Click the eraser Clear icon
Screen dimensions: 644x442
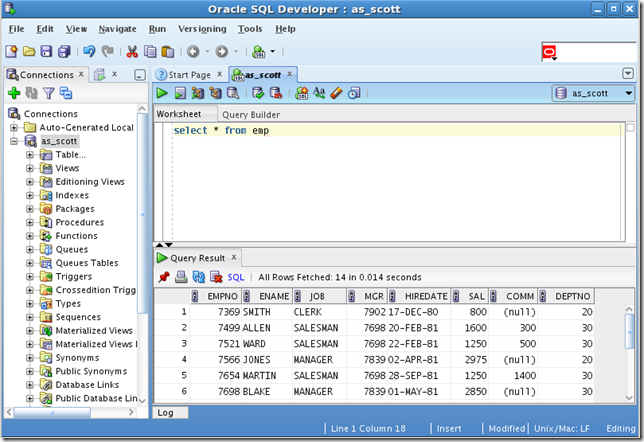[x=337, y=93]
